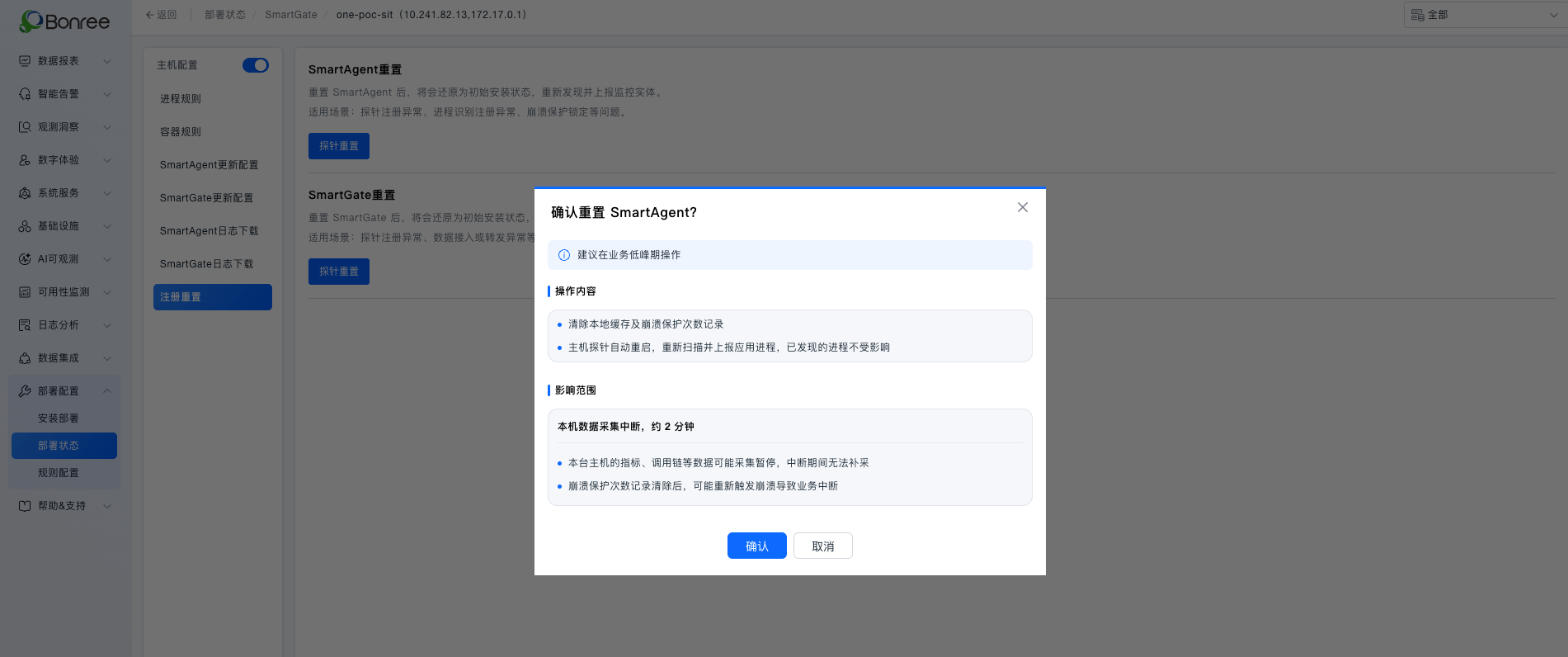Click the Bonree logo

pyautogui.click(x=64, y=21)
